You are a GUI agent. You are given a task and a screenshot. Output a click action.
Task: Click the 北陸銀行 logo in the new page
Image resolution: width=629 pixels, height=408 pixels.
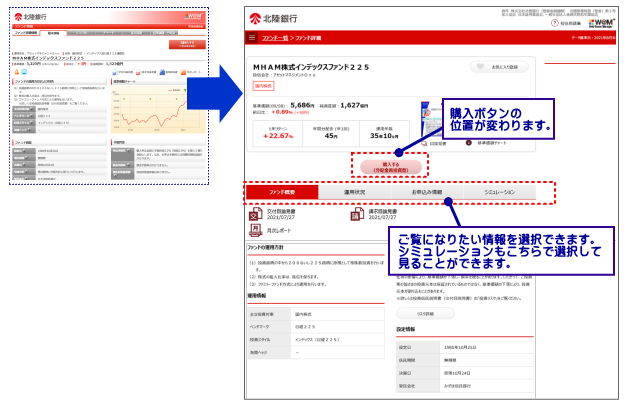coord(273,18)
